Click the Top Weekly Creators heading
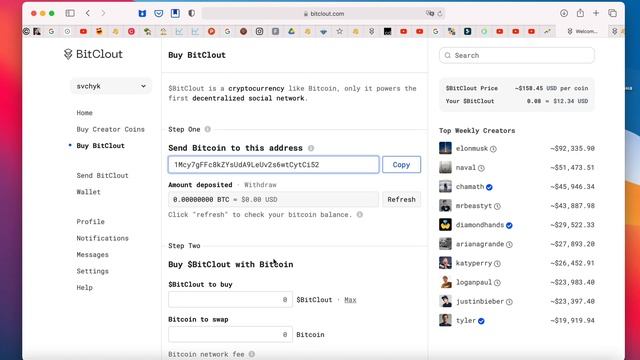Screen dimensions: 640x360 coord(477,131)
